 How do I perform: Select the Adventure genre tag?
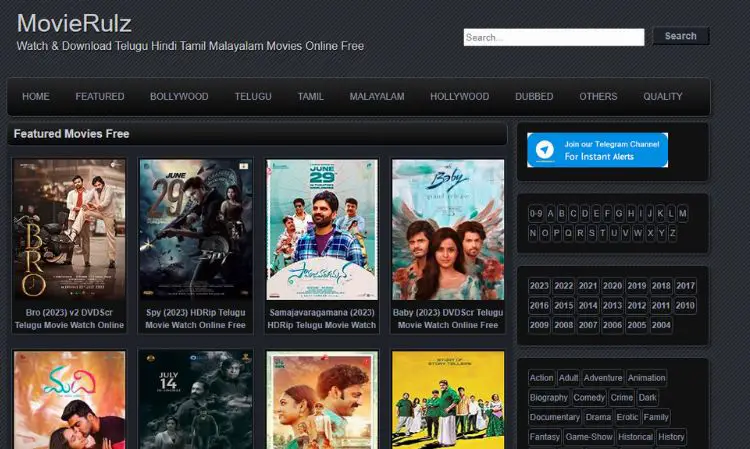click(x=603, y=378)
